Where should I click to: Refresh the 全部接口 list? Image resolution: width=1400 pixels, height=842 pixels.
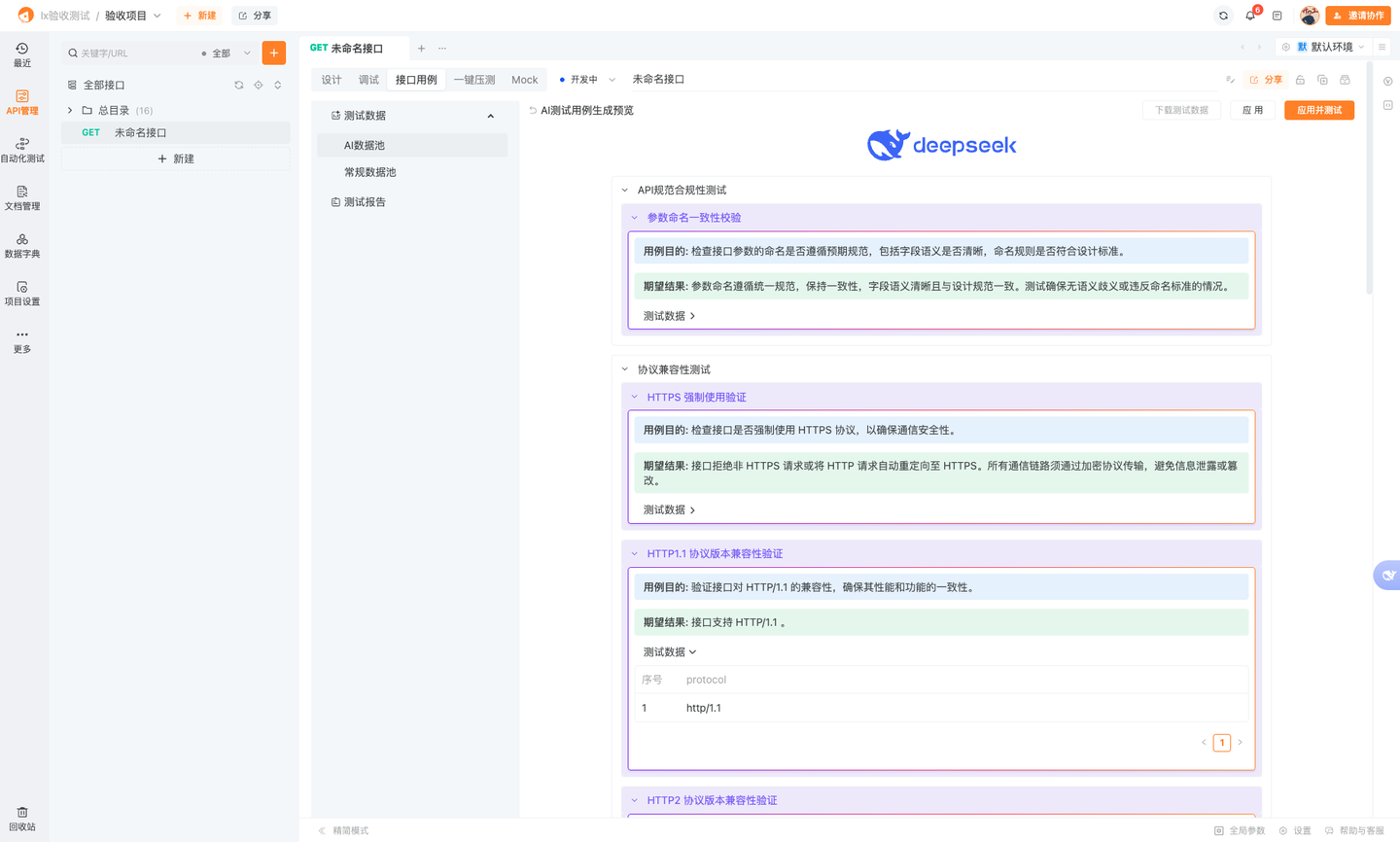(238, 85)
